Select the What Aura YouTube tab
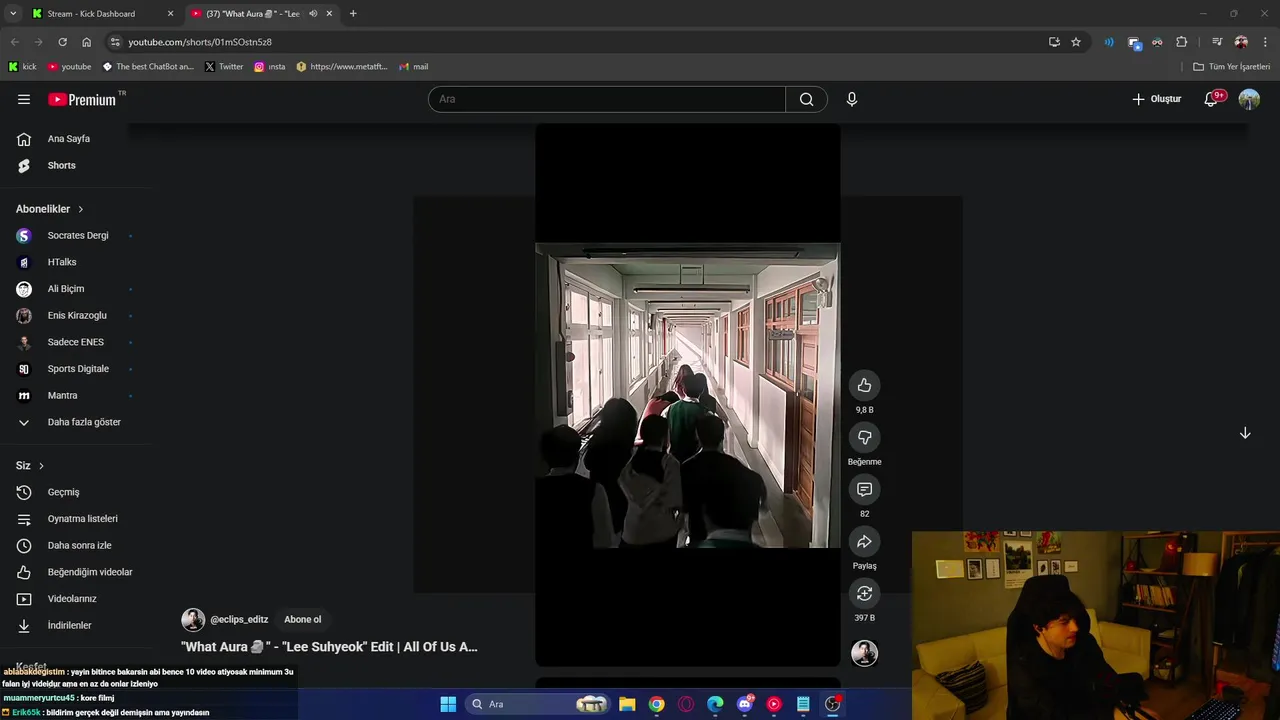The width and height of the screenshot is (1280, 720). [252, 14]
